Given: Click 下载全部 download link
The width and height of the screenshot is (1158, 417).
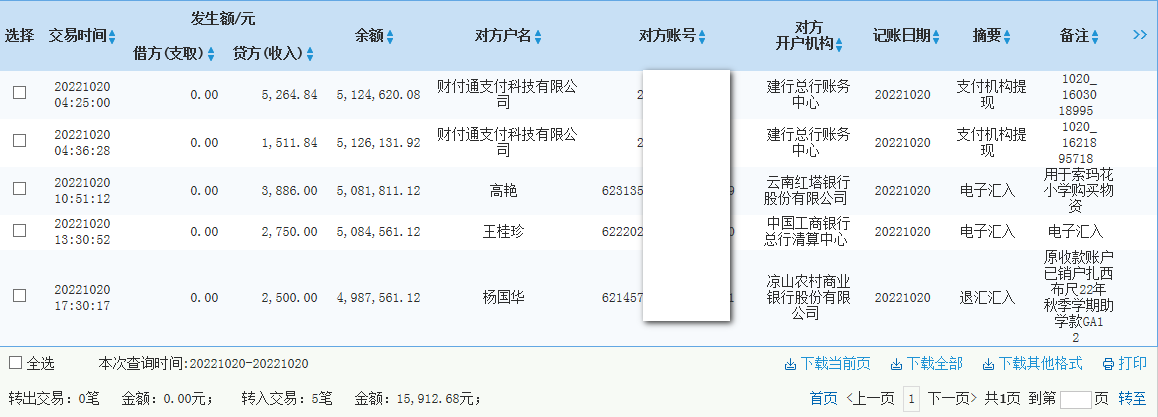Looking at the screenshot, I should (927, 364).
